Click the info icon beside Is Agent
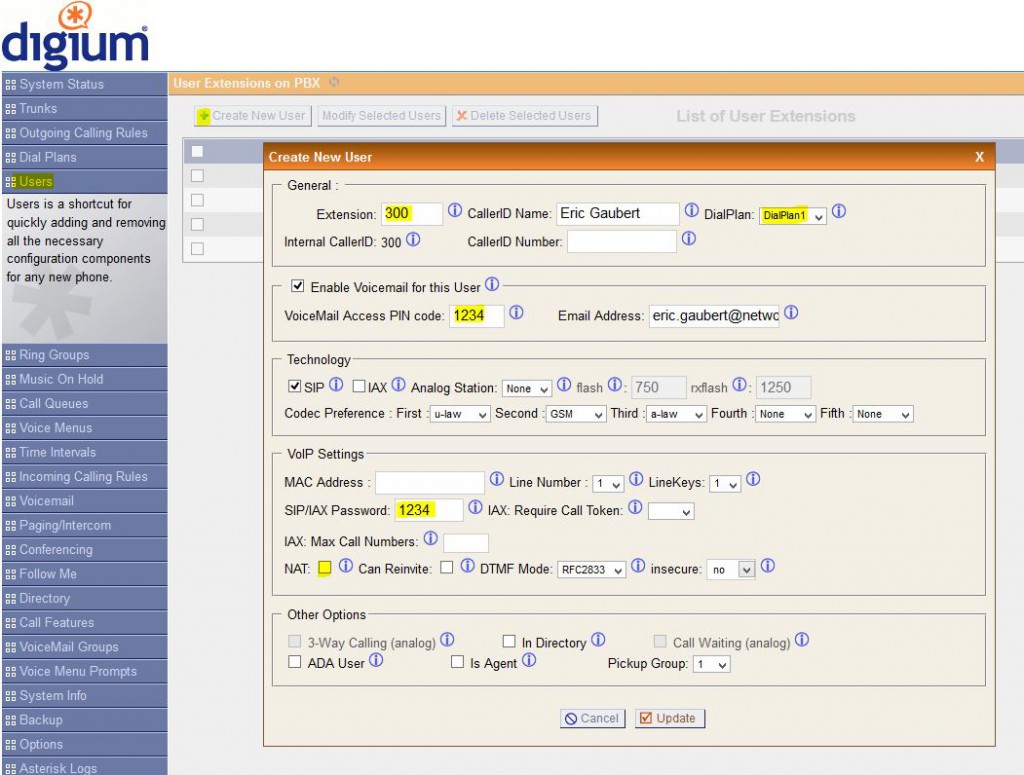1024x775 pixels. (529, 661)
